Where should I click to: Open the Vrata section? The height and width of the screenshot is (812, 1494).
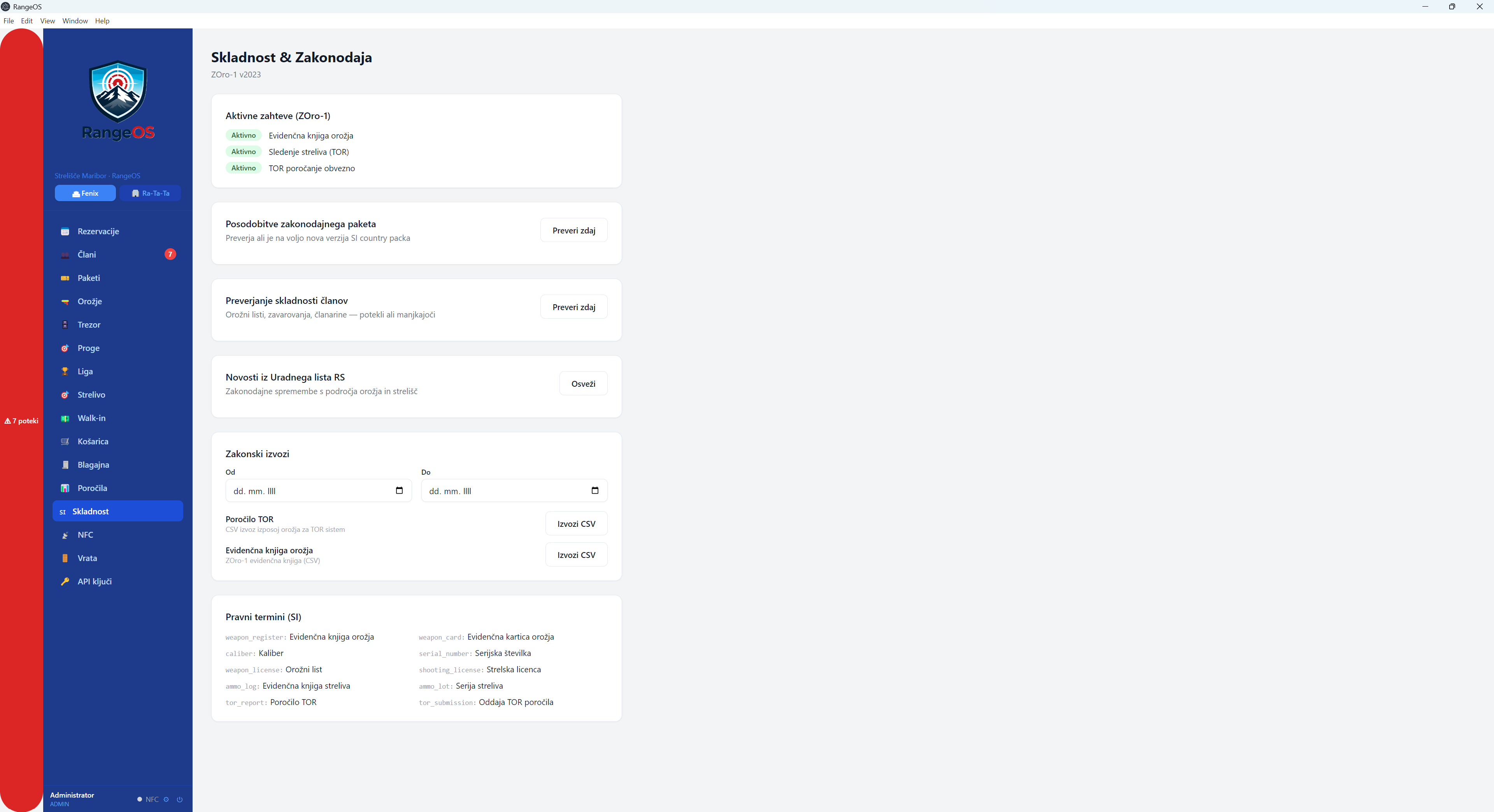pyautogui.click(x=118, y=558)
